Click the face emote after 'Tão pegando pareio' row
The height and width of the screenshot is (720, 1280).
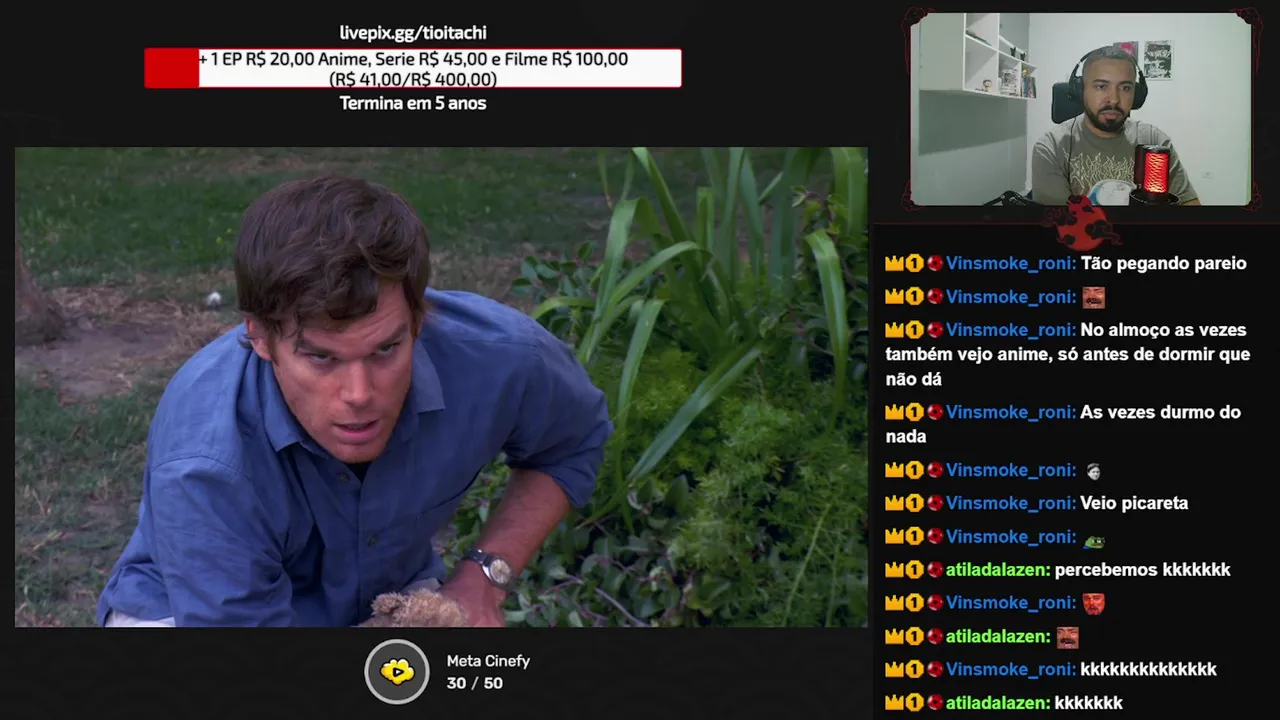(1093, 297)
